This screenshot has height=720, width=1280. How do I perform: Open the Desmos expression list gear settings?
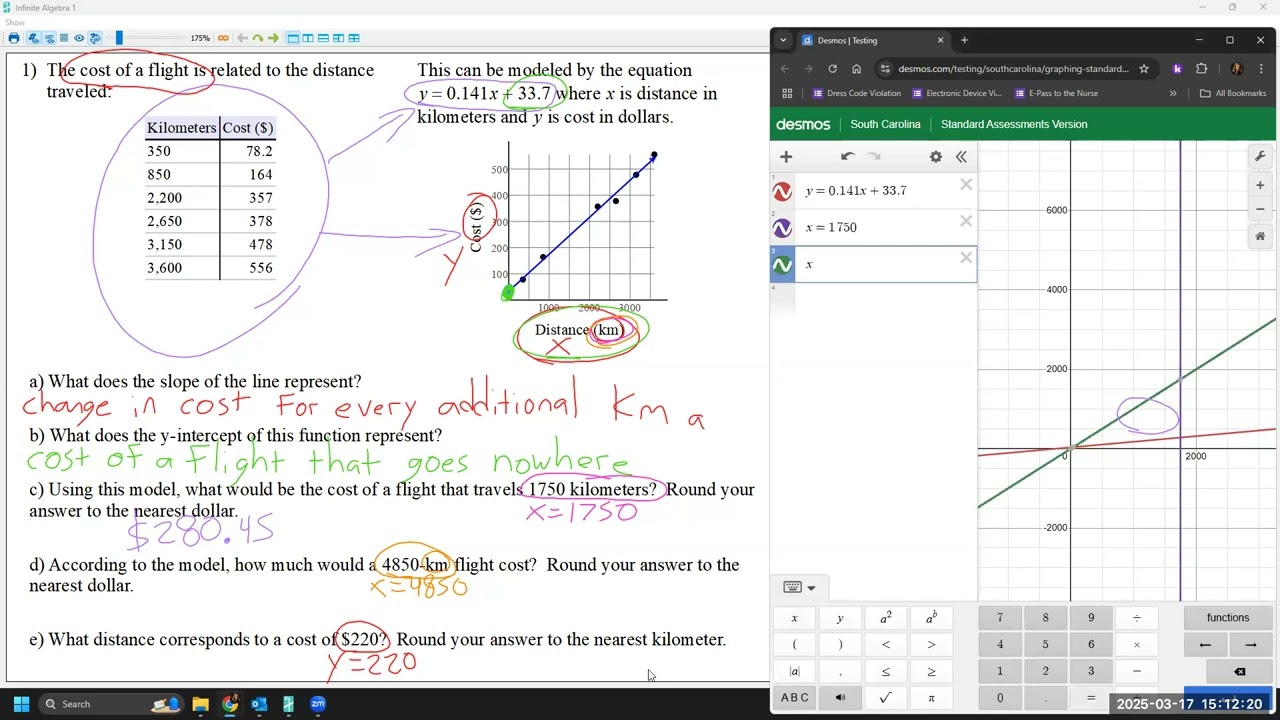[936, 157]
